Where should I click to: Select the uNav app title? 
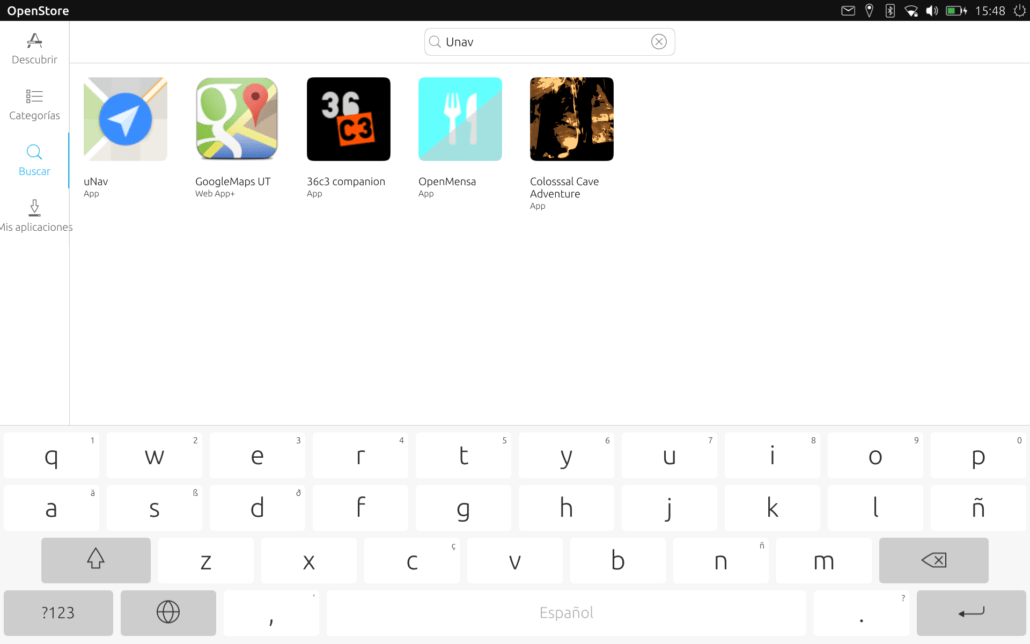[x=96, y=181]
